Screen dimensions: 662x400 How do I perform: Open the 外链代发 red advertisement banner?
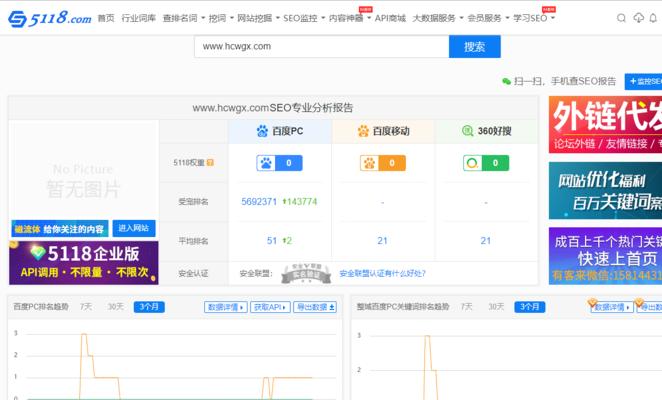[605, 125]
